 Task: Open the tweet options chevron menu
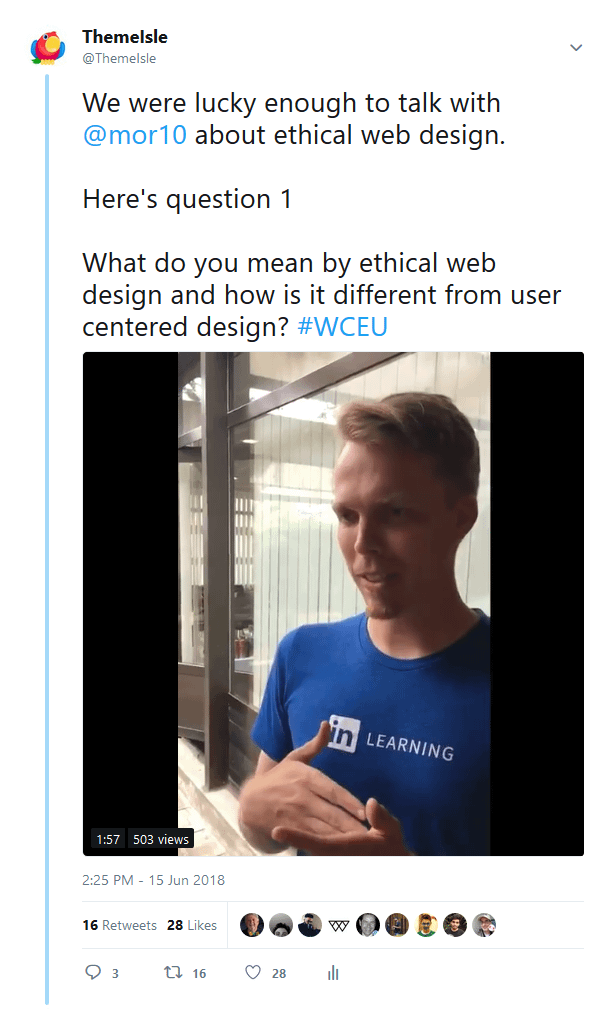click(x=576, y=48)
